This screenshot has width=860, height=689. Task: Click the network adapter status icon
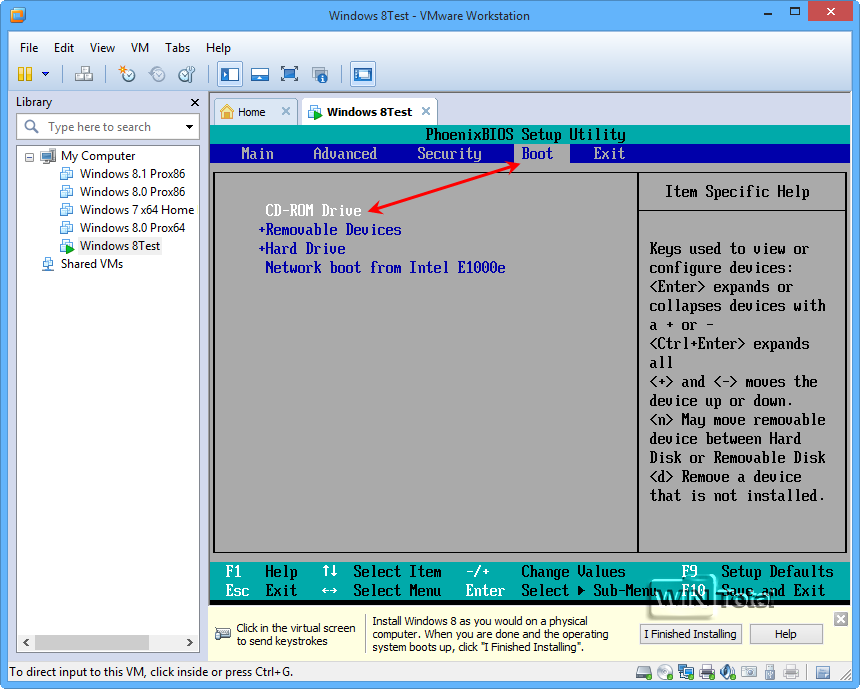[x=687, y=671]
